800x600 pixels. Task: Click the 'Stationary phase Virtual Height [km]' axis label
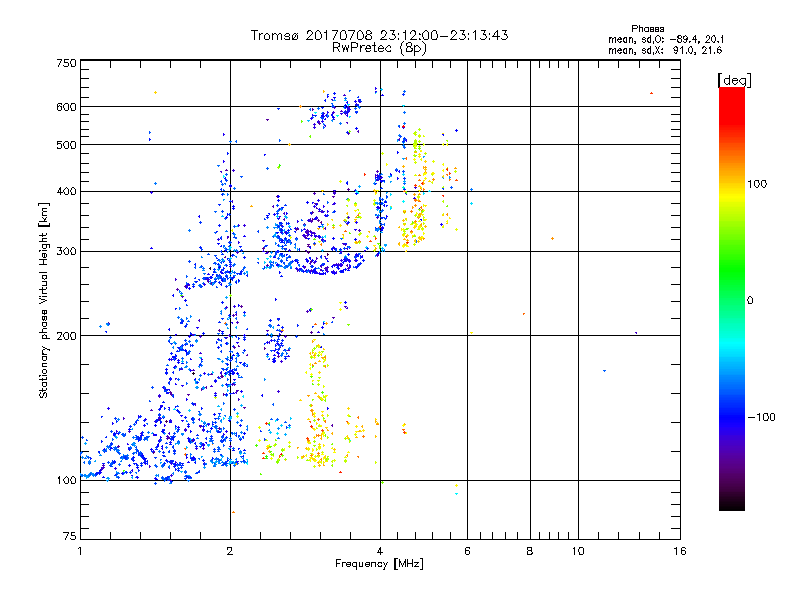click(x=44, y=300)
